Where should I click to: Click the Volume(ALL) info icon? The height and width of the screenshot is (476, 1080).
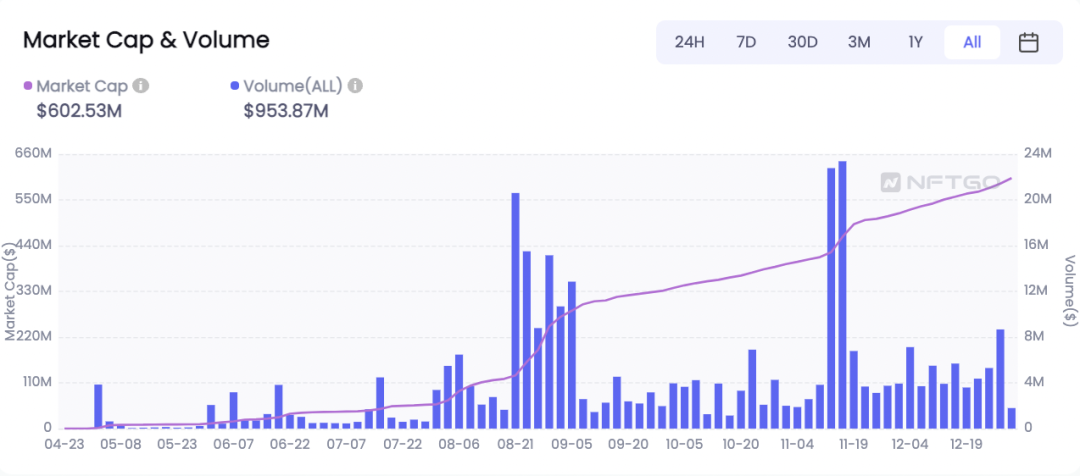(x=355, y=86)
